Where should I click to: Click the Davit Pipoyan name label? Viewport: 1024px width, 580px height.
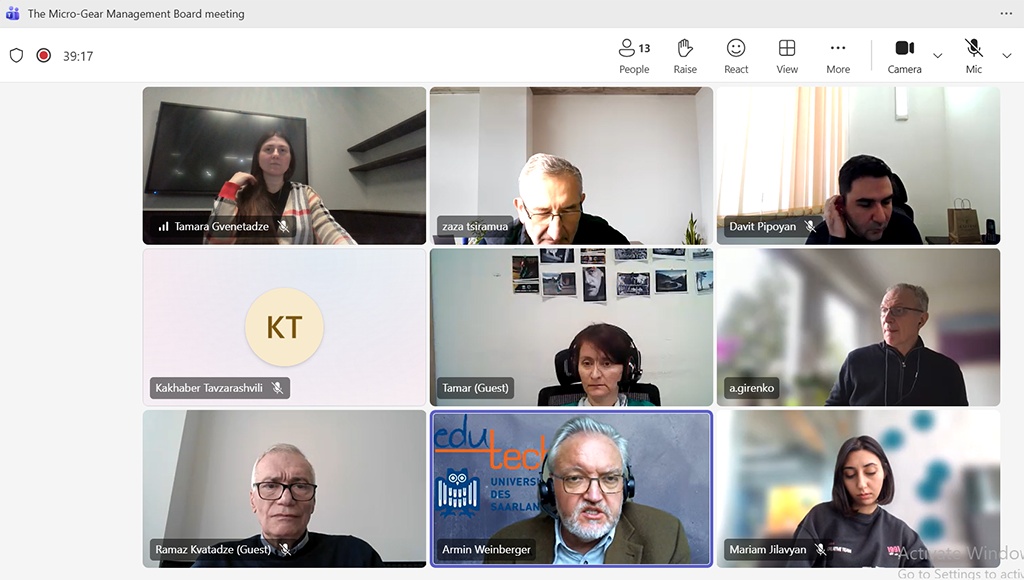point(762,227)
